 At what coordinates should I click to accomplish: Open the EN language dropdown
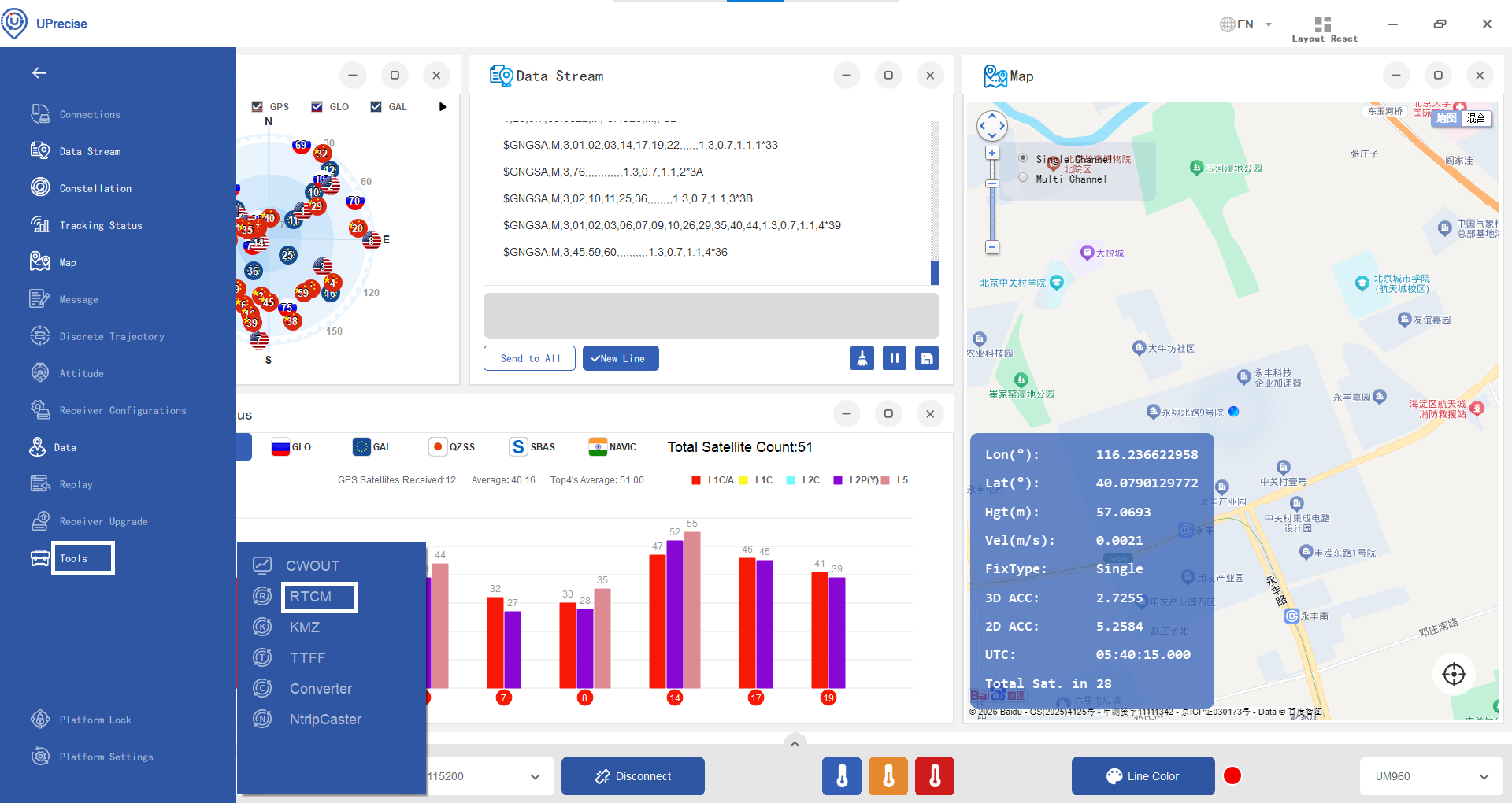[1246, 24]
